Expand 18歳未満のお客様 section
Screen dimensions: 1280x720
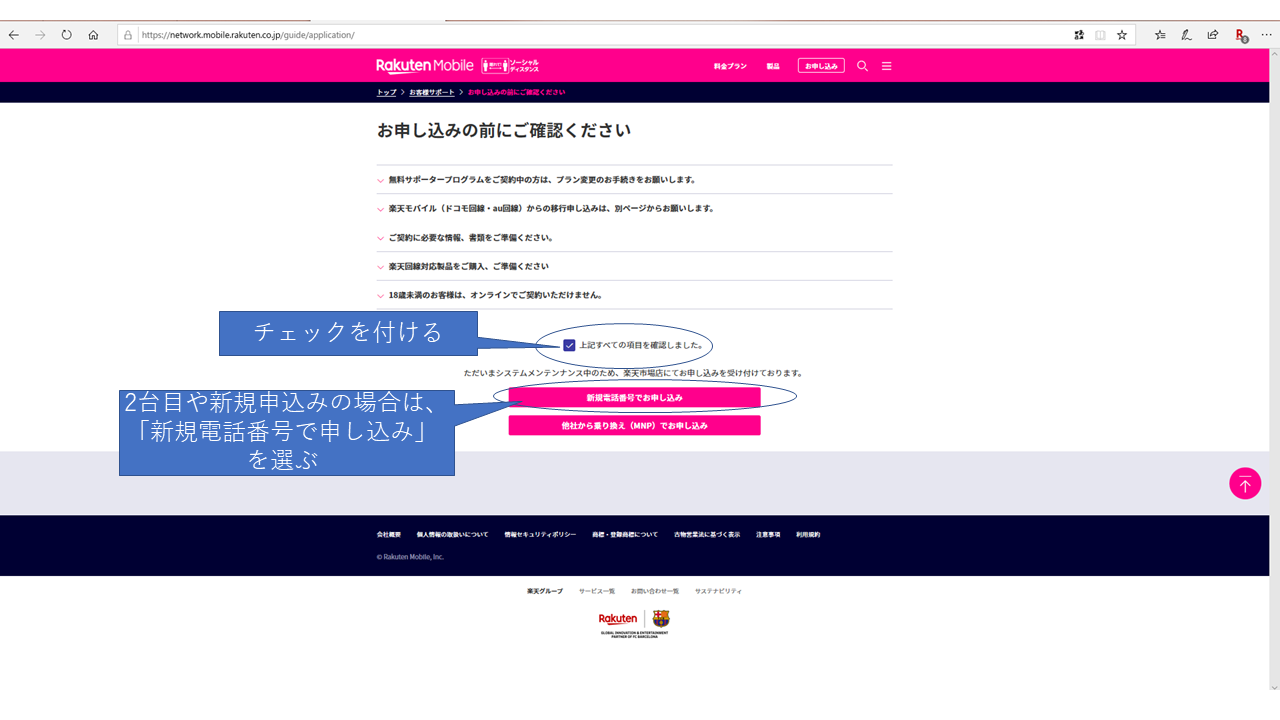[634, 295]
